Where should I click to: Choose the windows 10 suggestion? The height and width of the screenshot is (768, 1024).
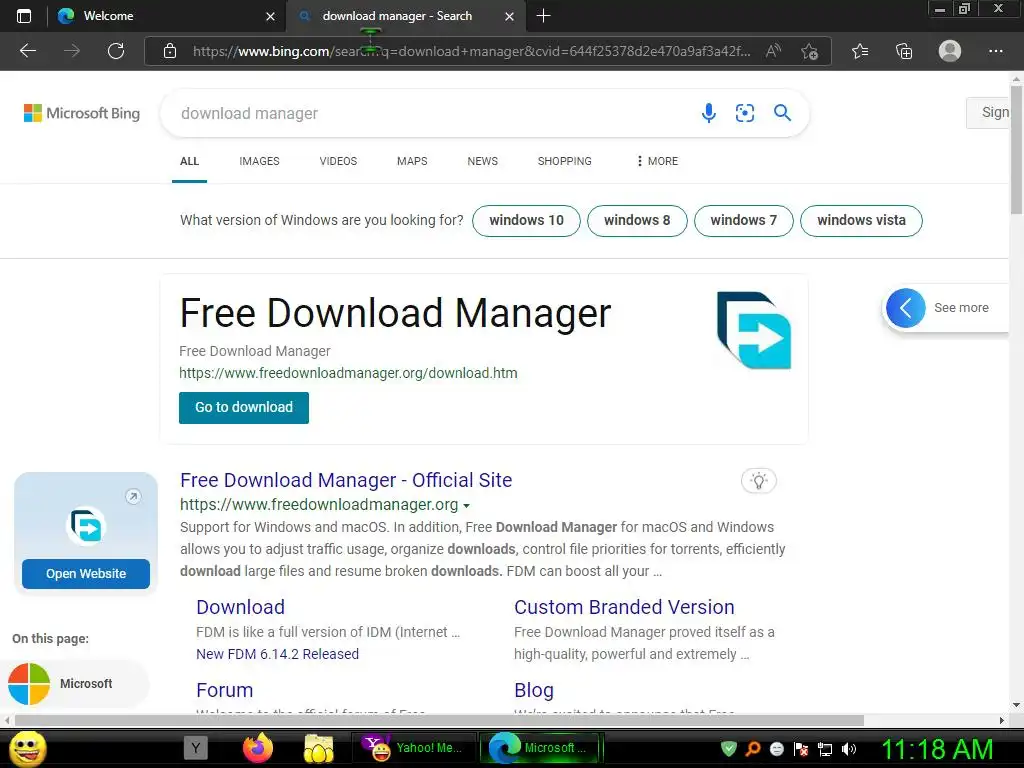pos(526,221)
